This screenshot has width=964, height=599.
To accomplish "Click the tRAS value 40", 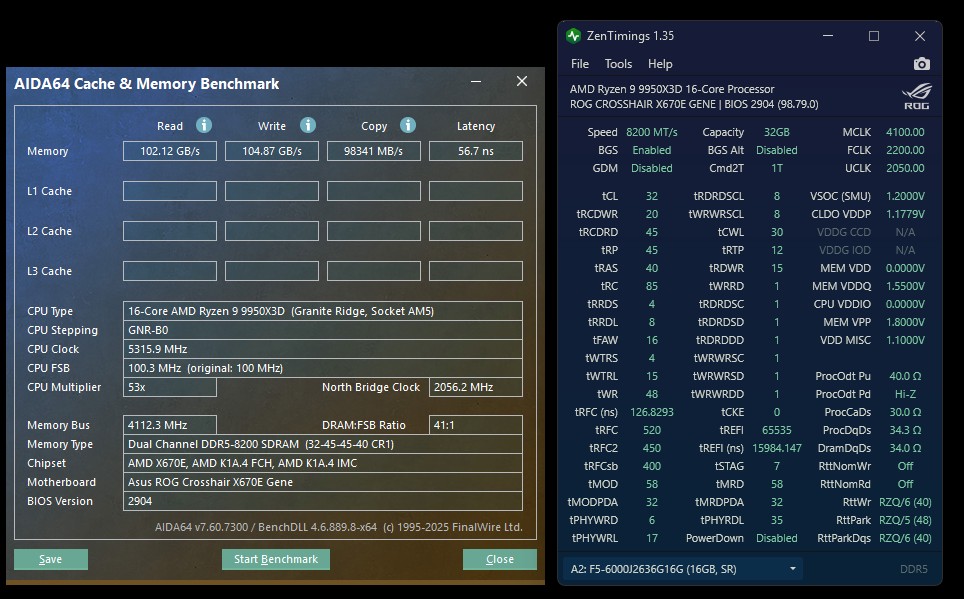I will [x=652, y=268].
